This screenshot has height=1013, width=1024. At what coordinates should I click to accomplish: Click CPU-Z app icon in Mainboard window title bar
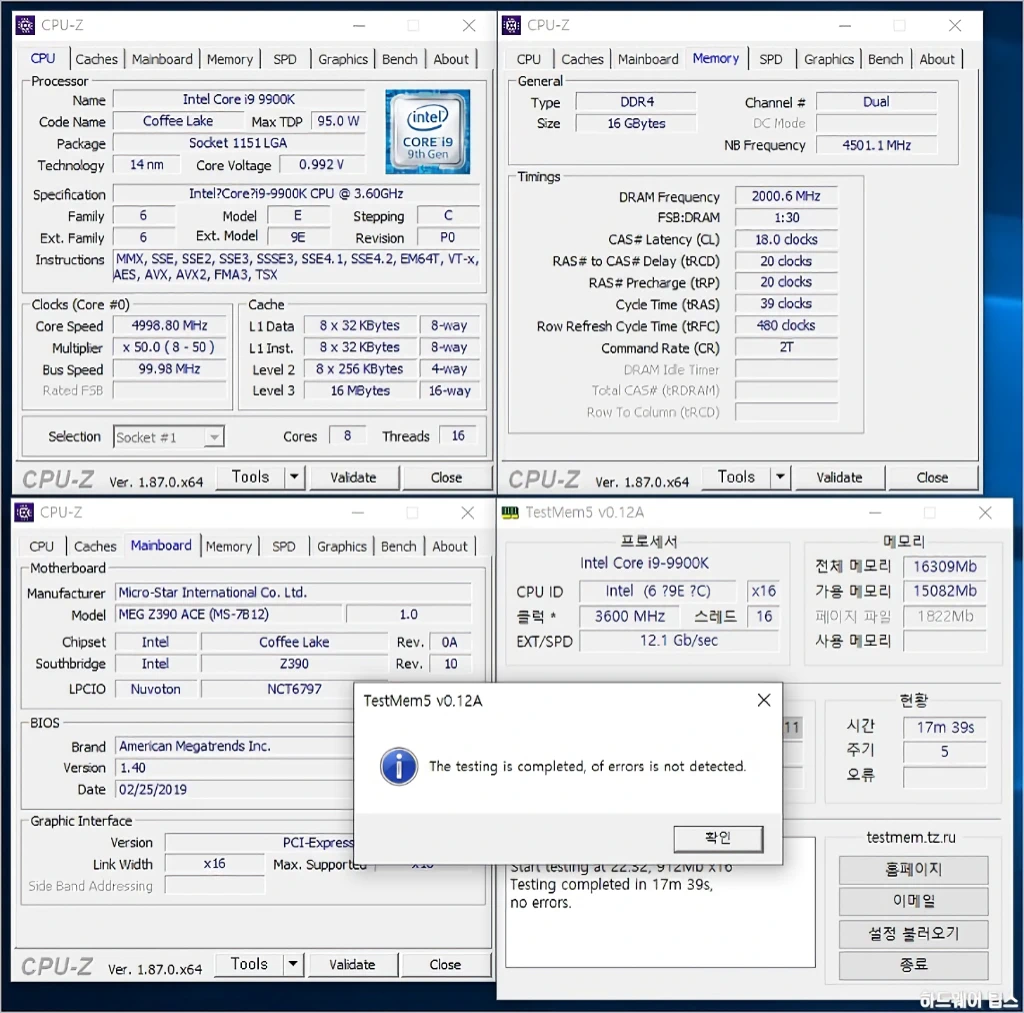click(24, 513)
